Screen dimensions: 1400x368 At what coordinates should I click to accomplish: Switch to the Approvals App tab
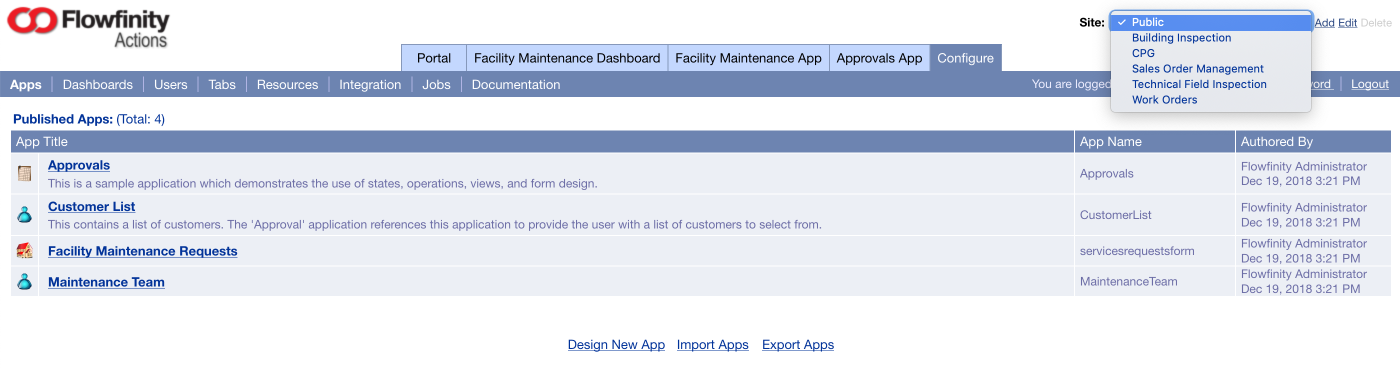(879, 58)
